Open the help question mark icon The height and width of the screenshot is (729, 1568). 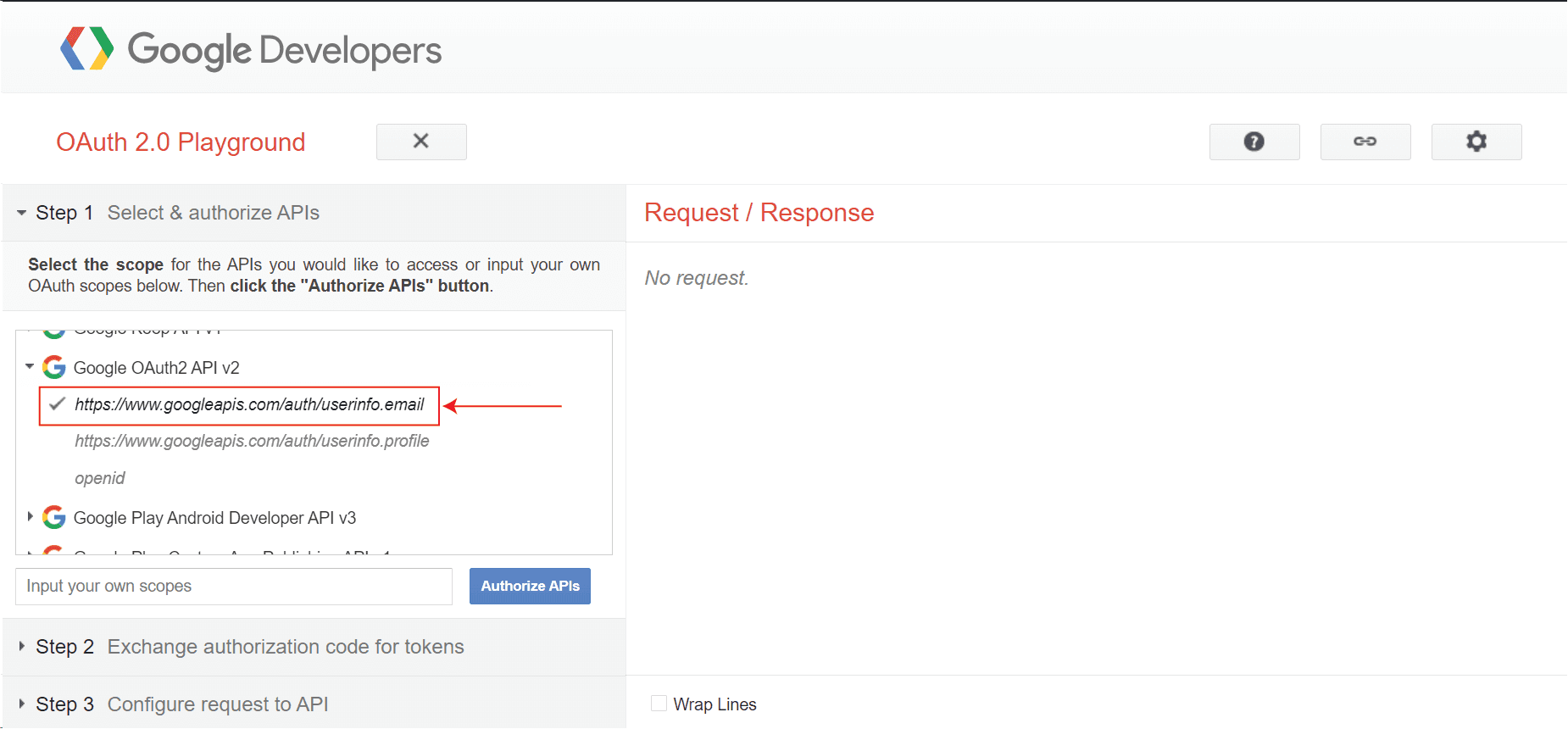click(1254, 142)
